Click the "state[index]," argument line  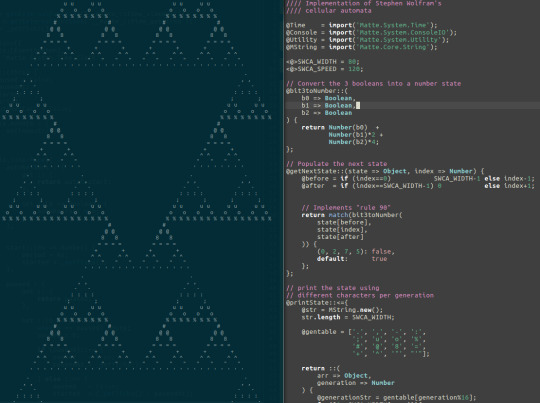point(342,229)
